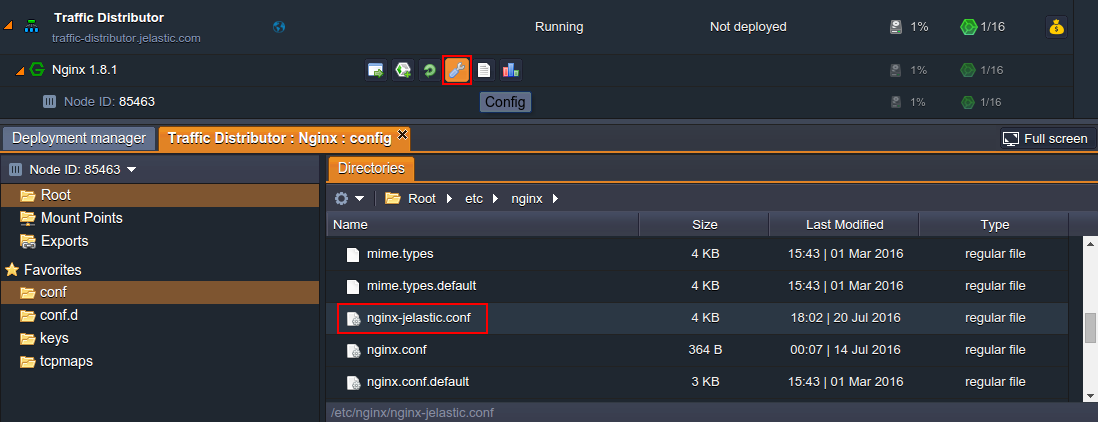Viewport: 1098px width, 422px height.
Task: Click the mime.types file icon
Action: coord(354,255)
